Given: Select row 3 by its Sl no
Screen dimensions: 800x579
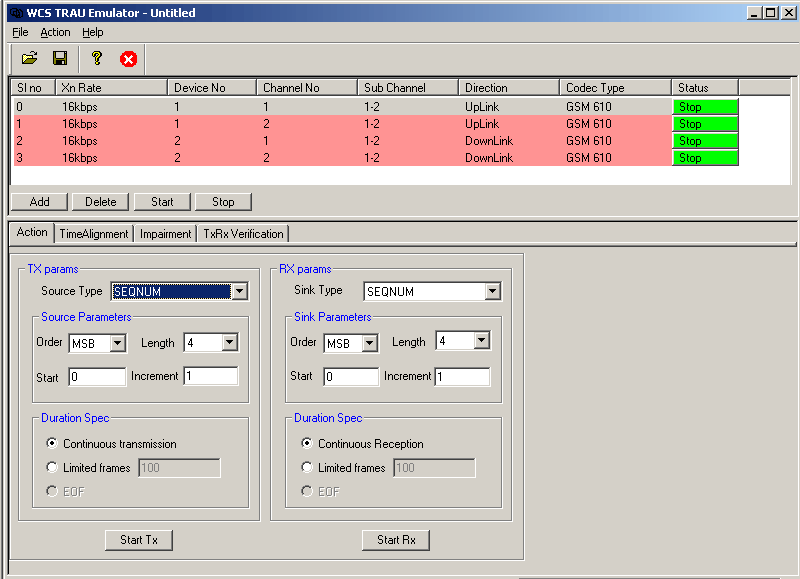Looking at the screenshot, I should point(19,158).
